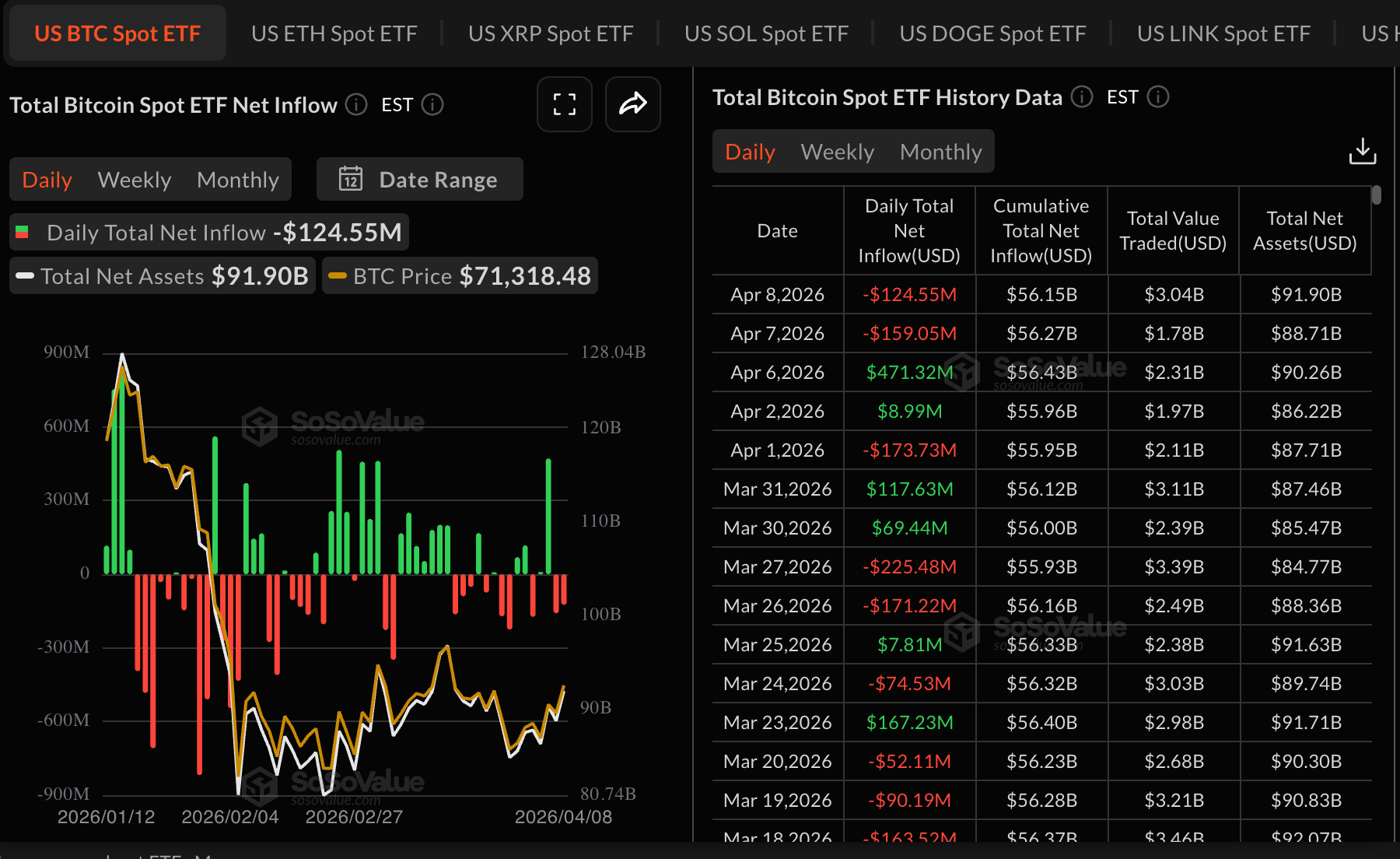
Task: Toggle Daily Total Net Inflow series
Action: coord(209,233)
